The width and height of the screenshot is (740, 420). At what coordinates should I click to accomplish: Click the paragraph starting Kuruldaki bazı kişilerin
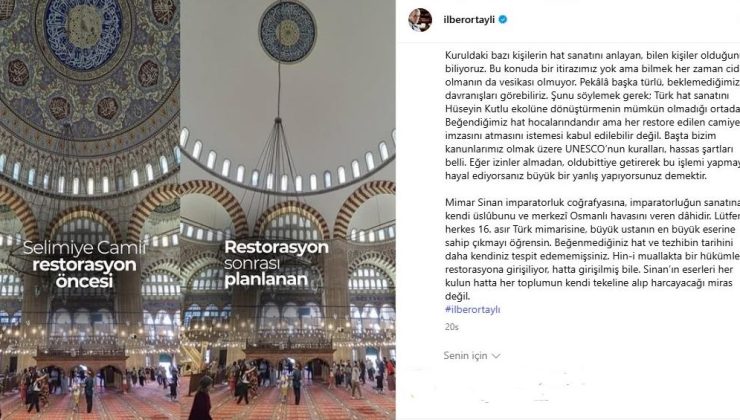(x=592, y=116)
